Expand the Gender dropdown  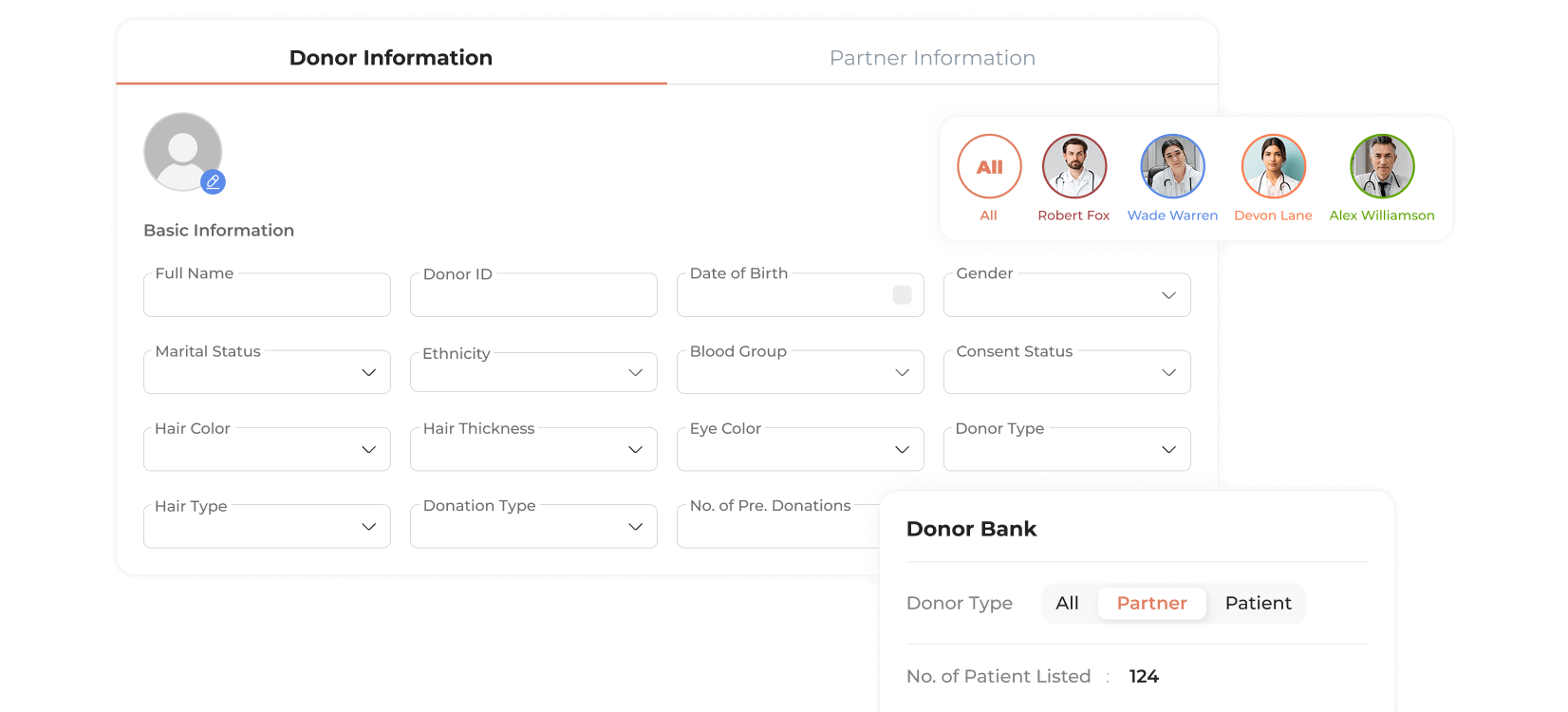pyautogui.click(x=1067, y=295)
